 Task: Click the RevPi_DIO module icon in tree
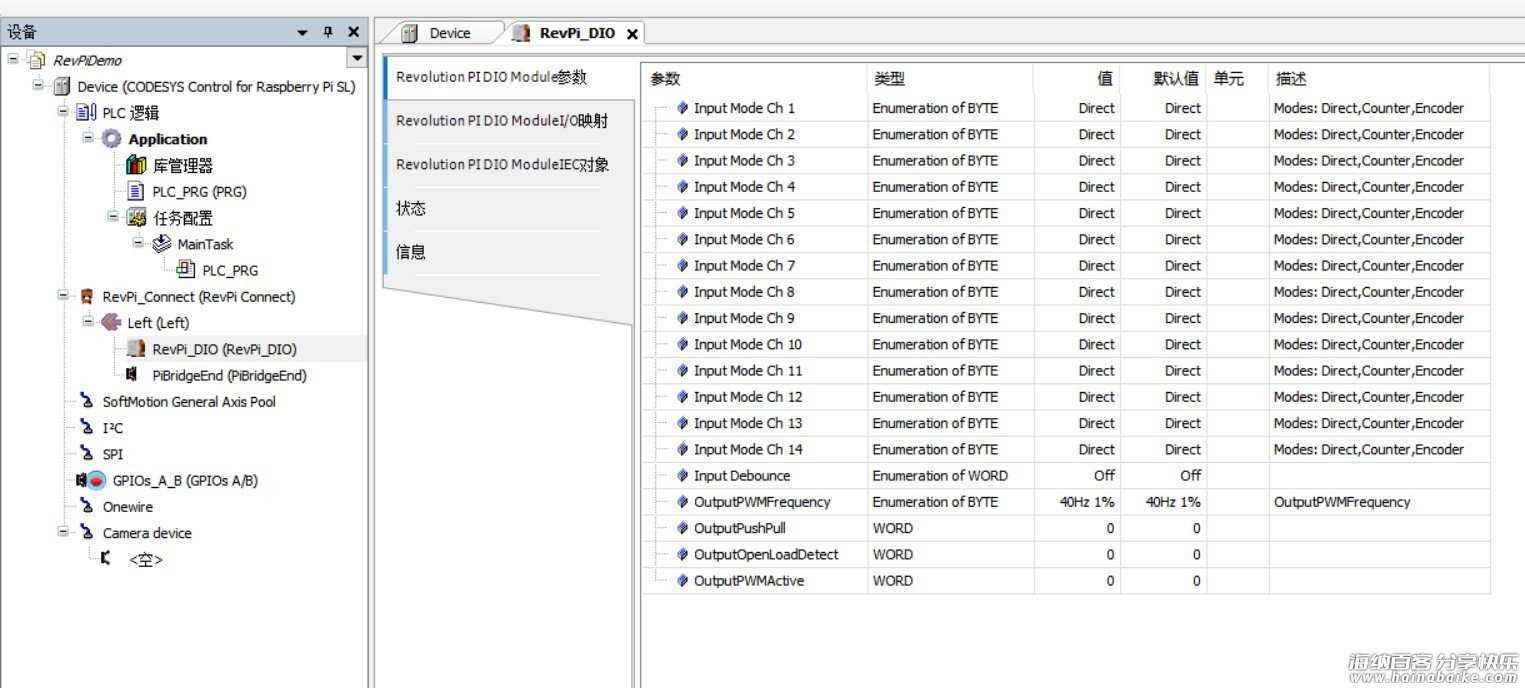[137, 349]
